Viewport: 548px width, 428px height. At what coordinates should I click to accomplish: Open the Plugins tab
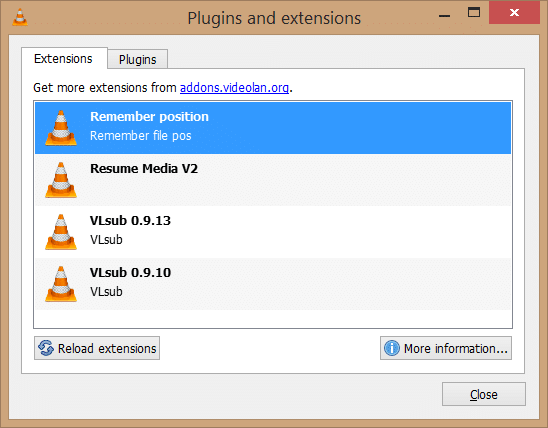137,60
